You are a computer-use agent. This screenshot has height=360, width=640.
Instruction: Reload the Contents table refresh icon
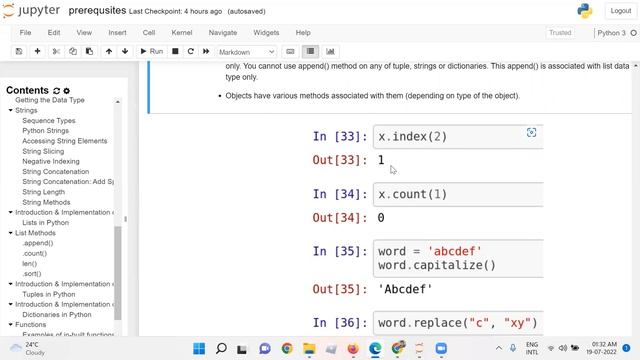tap(56, 91)
